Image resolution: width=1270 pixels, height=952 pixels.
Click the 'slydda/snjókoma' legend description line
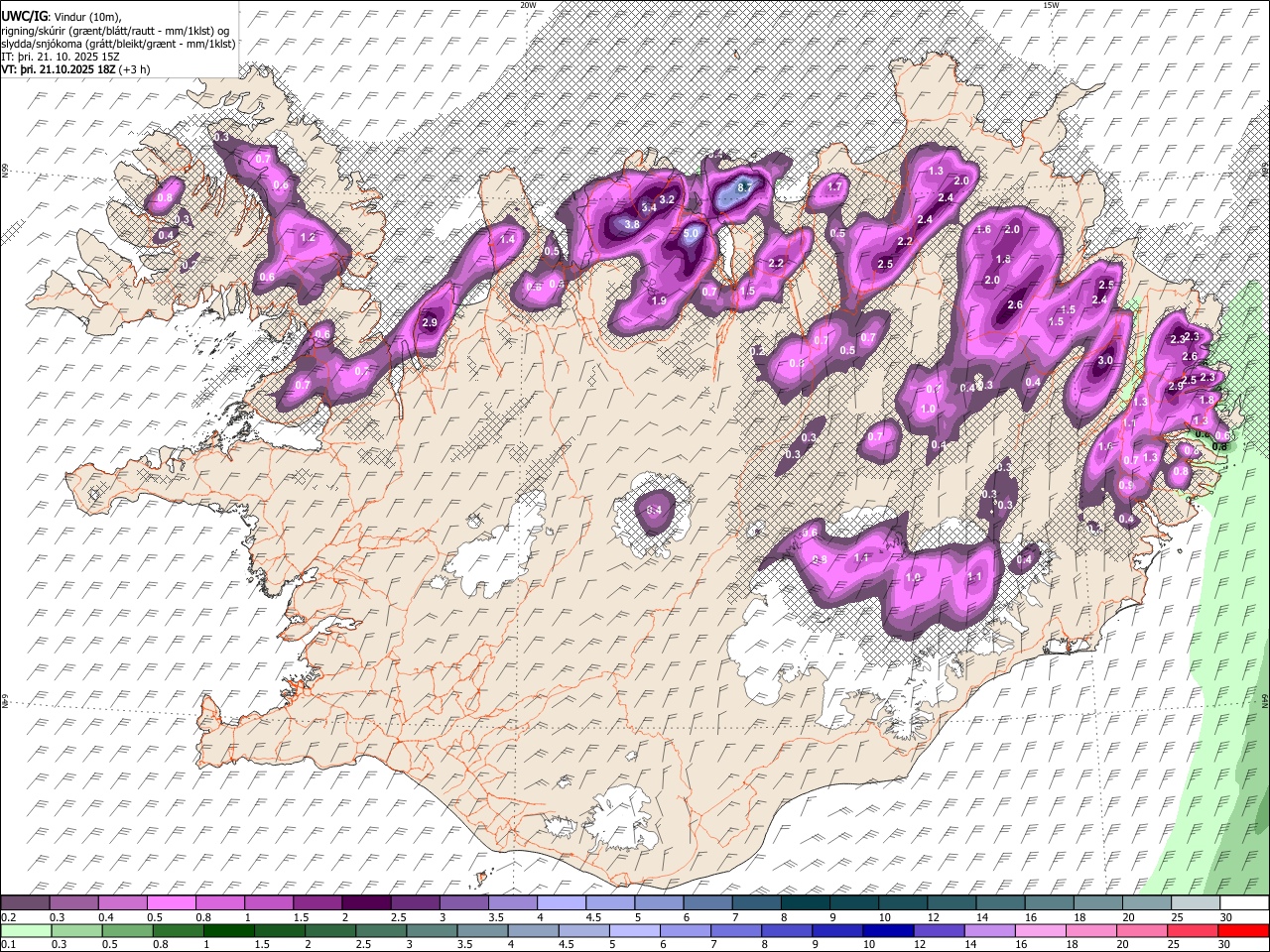pyautogui.click(x=118, y=44)
